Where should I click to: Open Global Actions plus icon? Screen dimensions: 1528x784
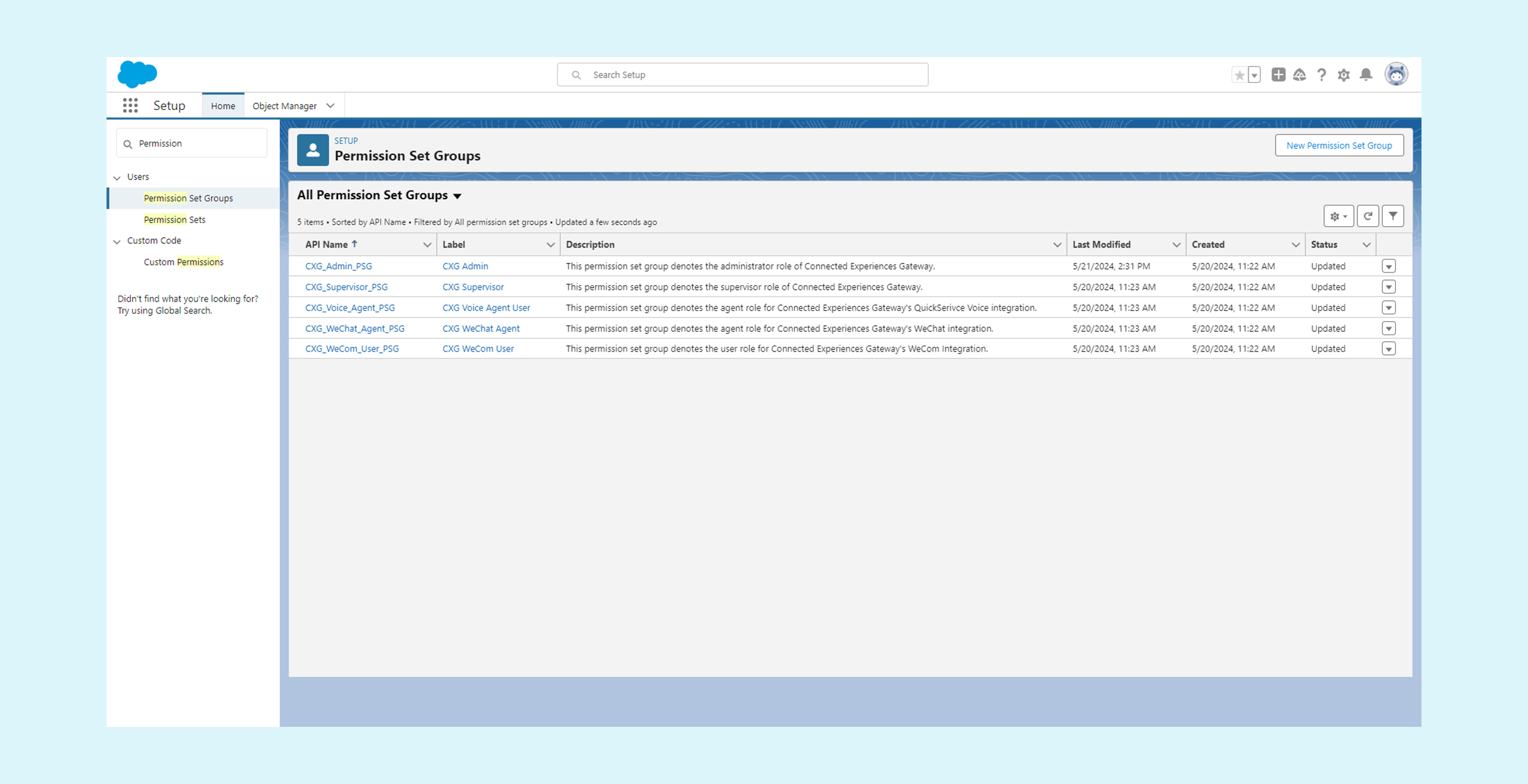click(x=1278, y=75)
